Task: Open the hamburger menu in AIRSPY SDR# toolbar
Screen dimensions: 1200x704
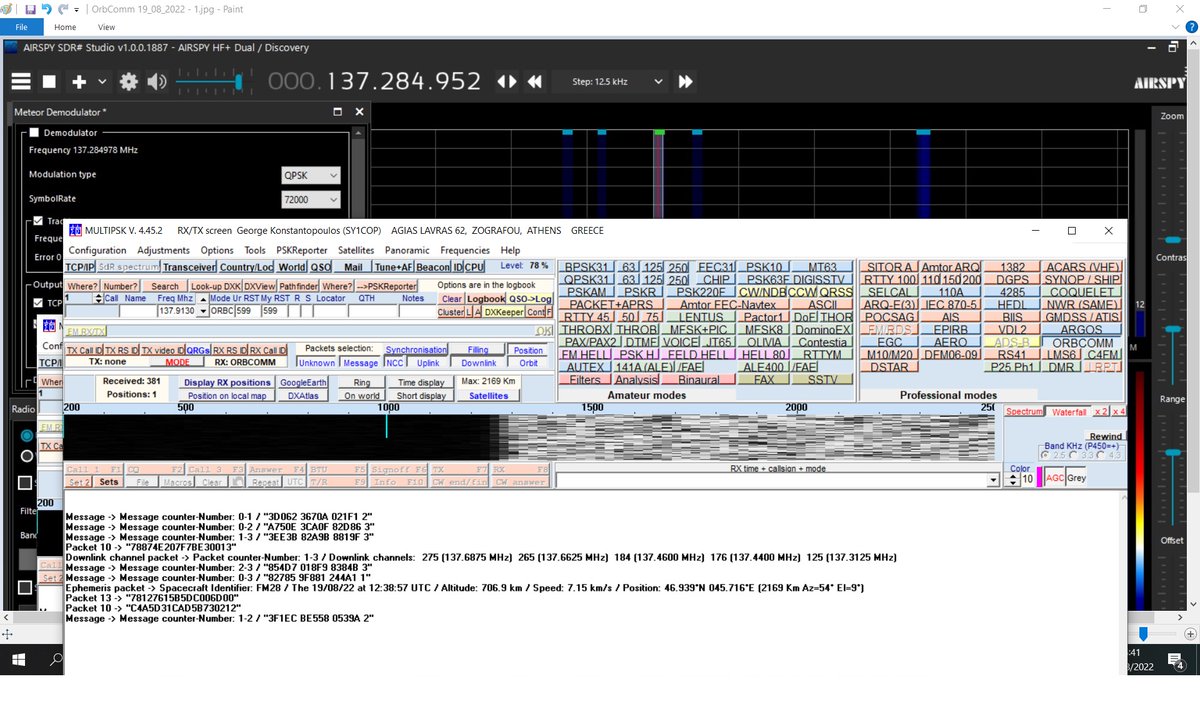Action: (x=20, y=81)
